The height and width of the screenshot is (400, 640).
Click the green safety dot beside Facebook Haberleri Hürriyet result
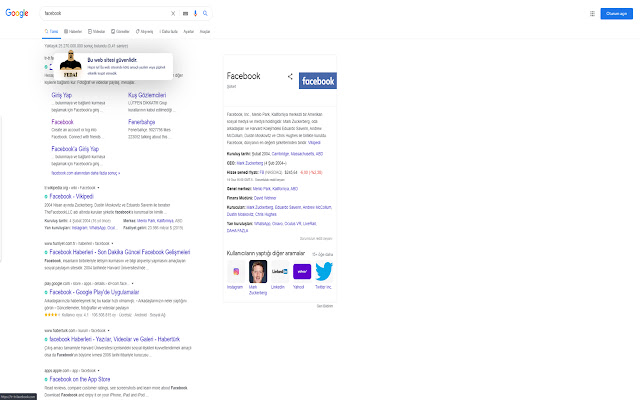coord(46,252)
